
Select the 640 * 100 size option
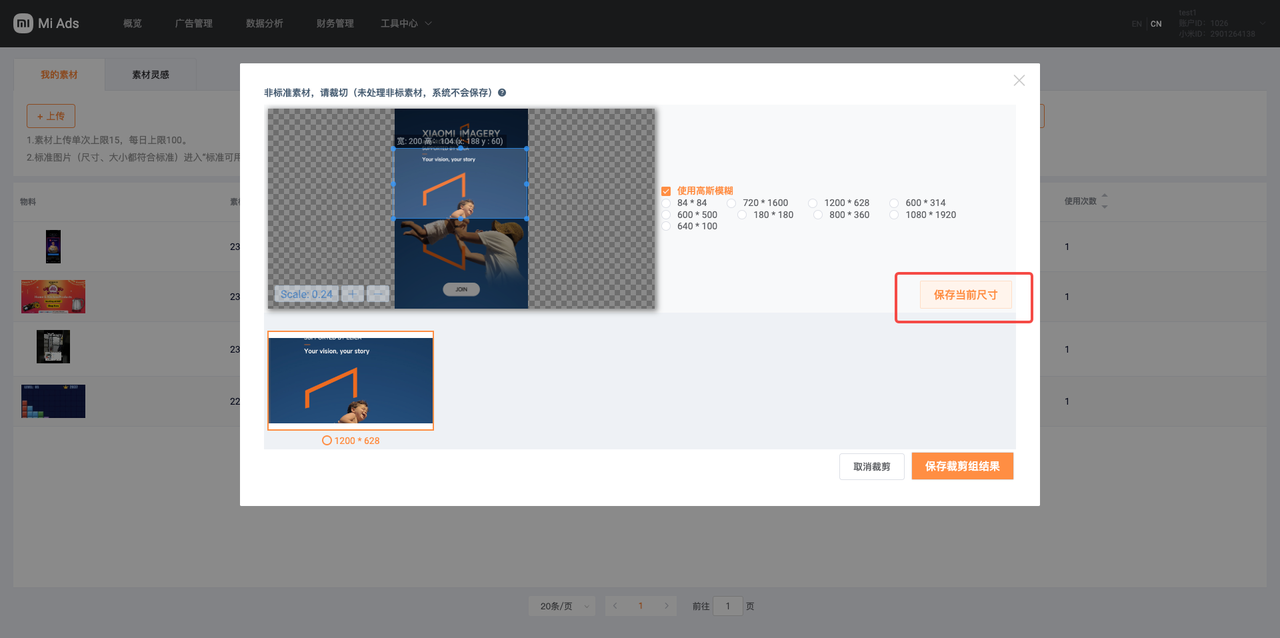pyautogui.click(x=667, y=227)
